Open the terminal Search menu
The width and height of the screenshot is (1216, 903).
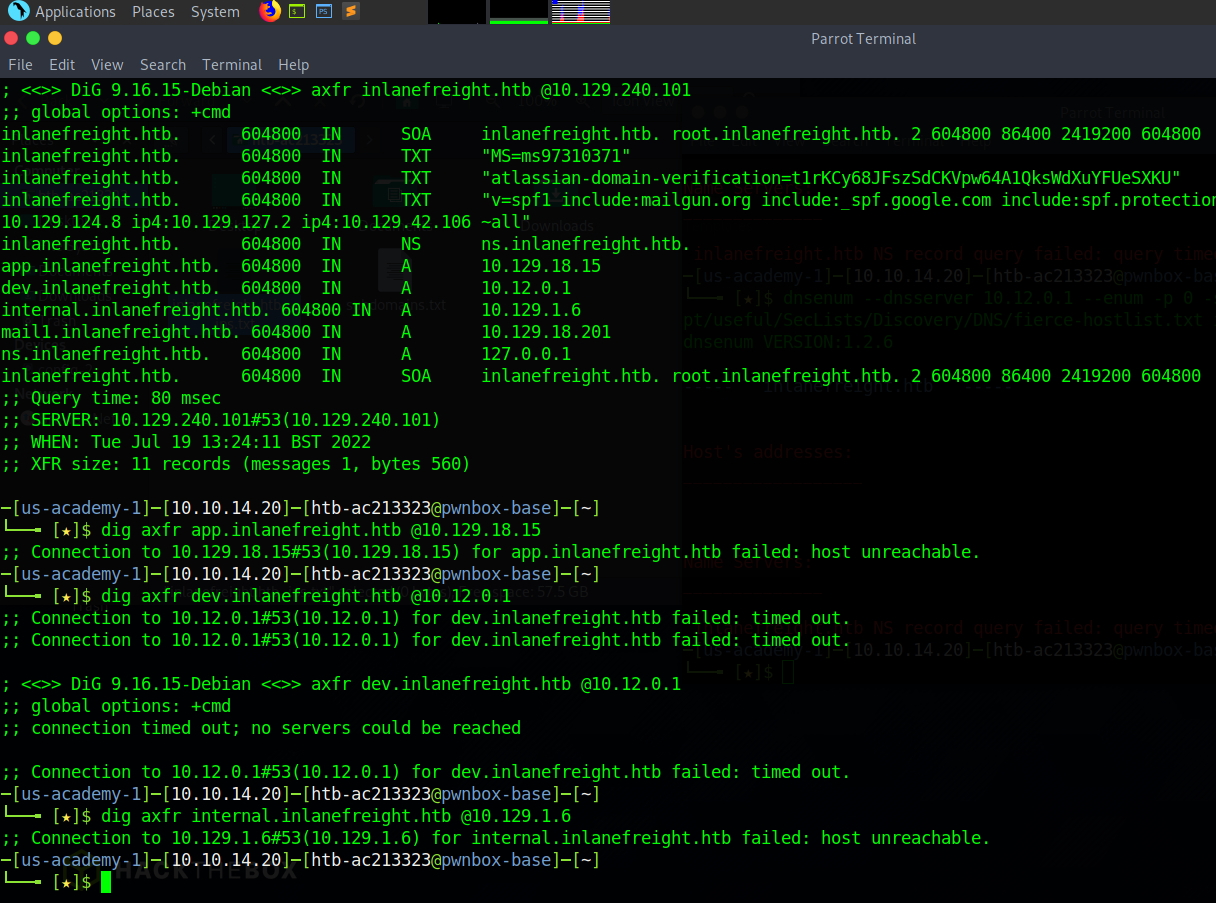point(162,64)
